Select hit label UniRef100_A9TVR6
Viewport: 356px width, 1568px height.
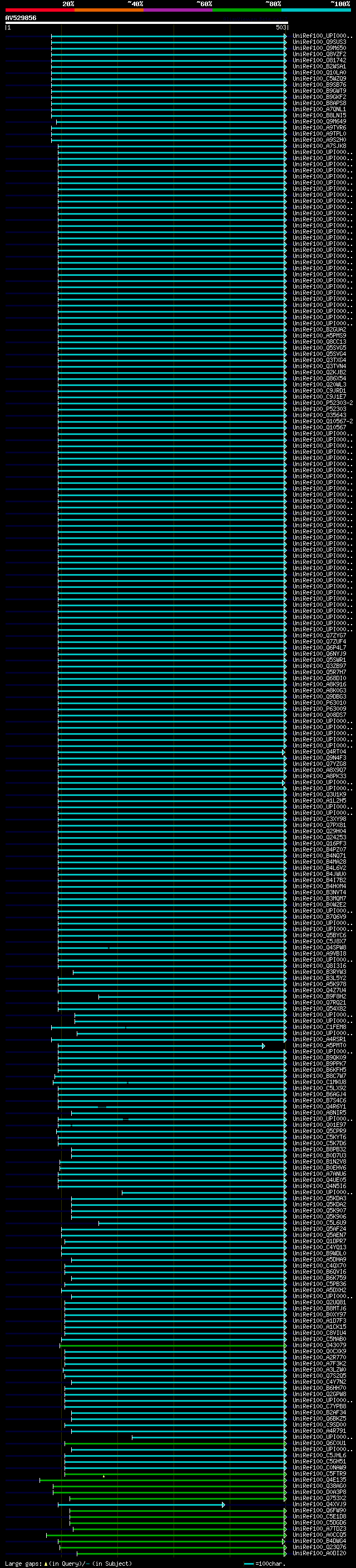[x=319, y=127]
